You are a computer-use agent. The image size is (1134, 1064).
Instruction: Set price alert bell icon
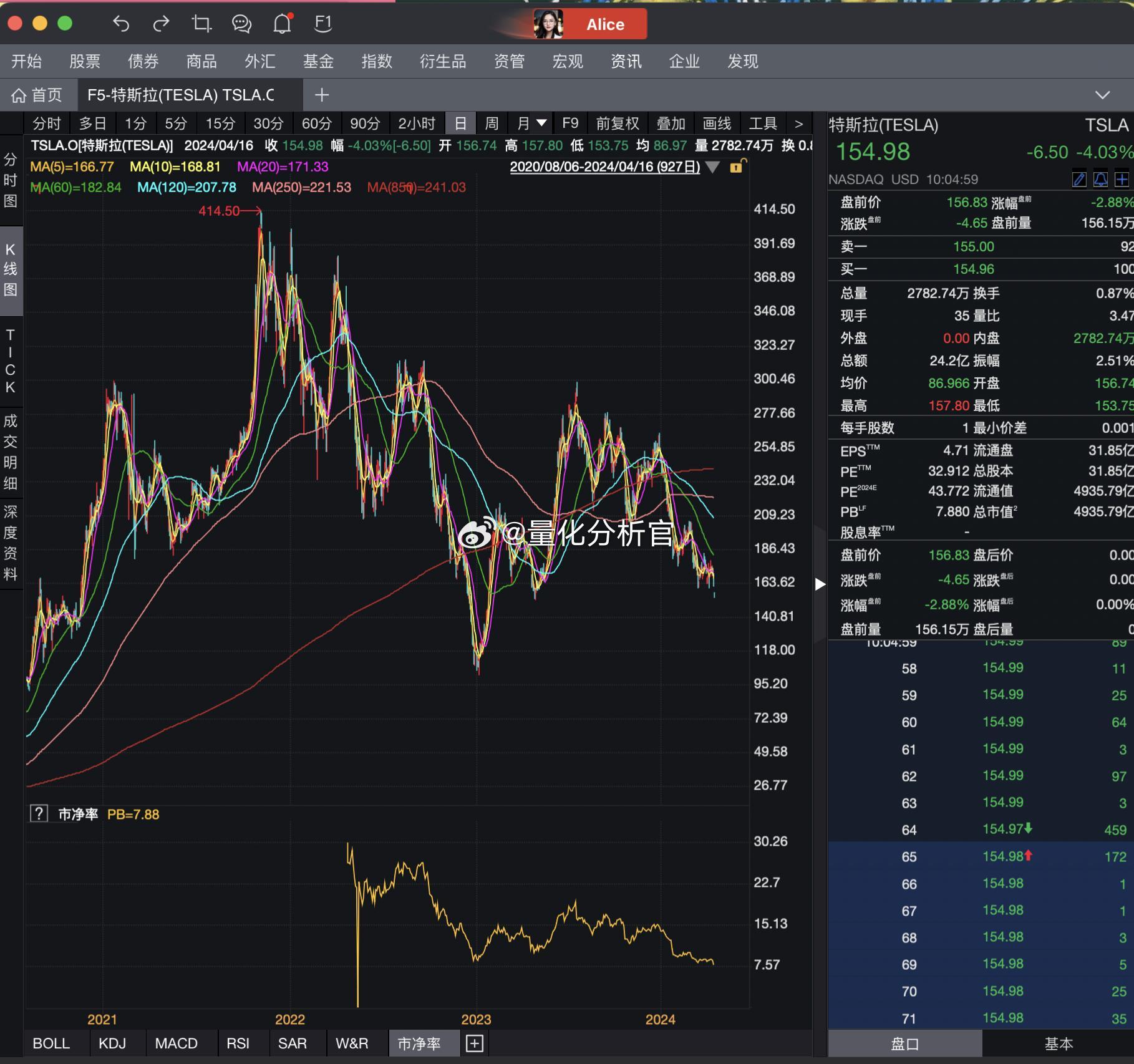tap(1100, 180)
